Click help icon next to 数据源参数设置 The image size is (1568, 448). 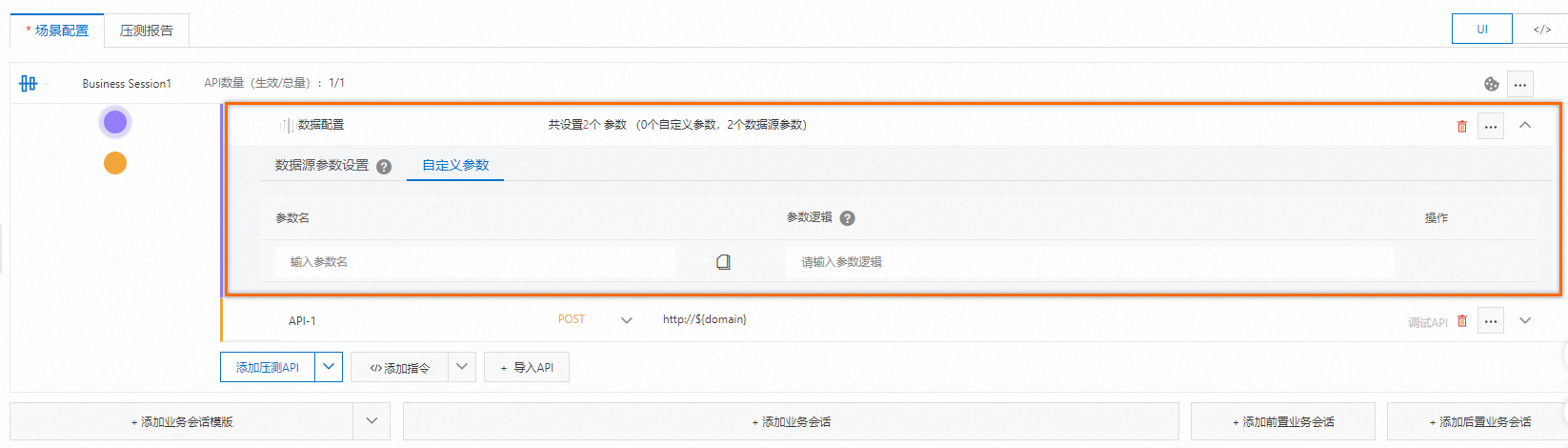click(x=384, y=167)
